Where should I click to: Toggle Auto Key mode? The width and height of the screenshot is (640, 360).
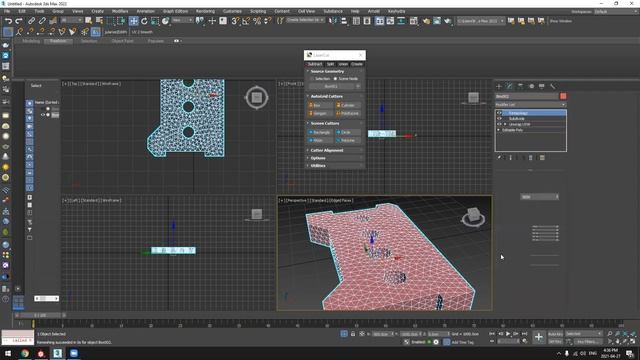[x=555, y=334]
